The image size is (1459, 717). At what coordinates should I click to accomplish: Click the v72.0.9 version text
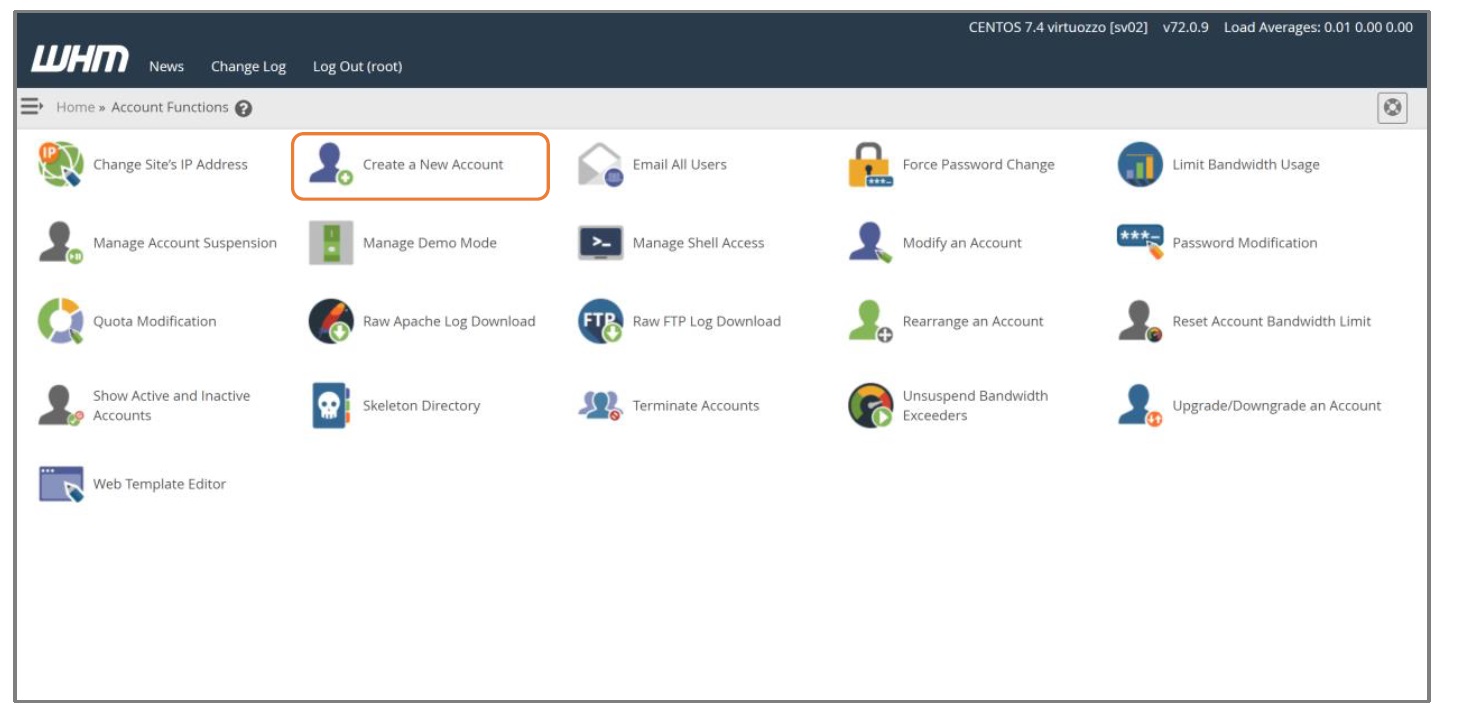[x=1186, y=28]
